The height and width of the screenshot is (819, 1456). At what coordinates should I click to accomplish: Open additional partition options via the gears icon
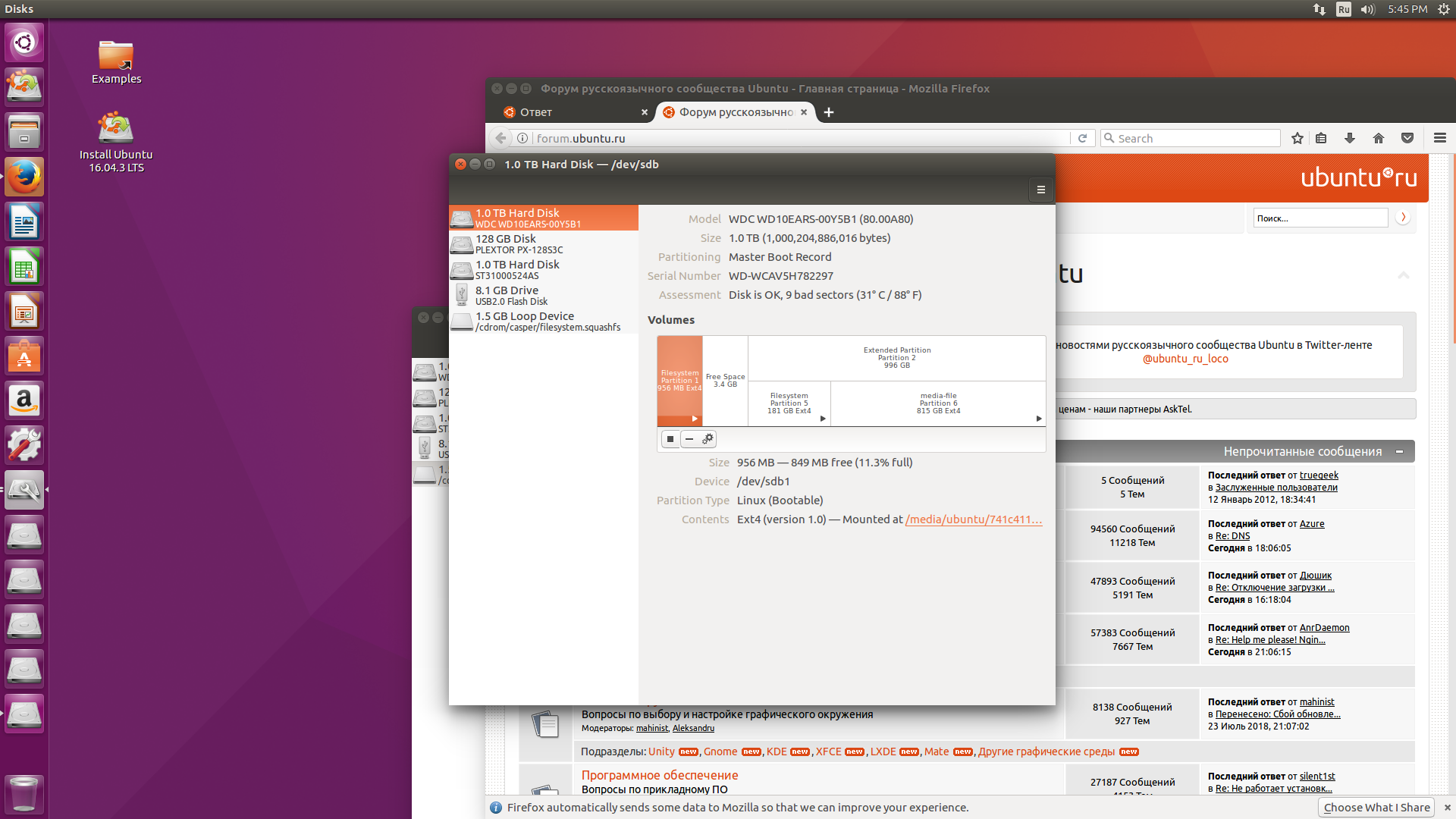(708, 439)
